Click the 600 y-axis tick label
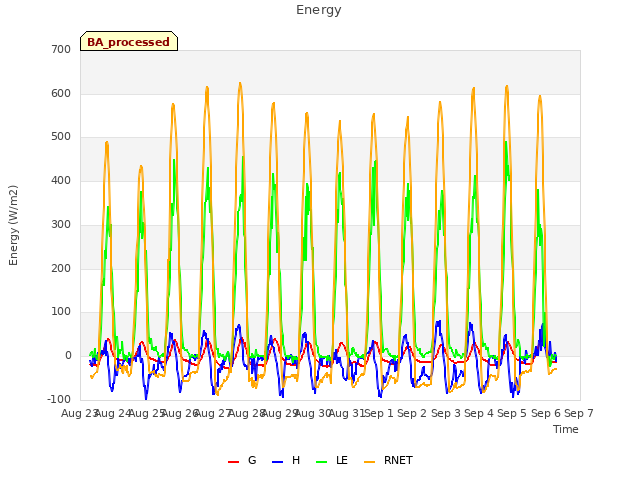Viewport: 640px width, 480px height. click(x=61, y=93)
